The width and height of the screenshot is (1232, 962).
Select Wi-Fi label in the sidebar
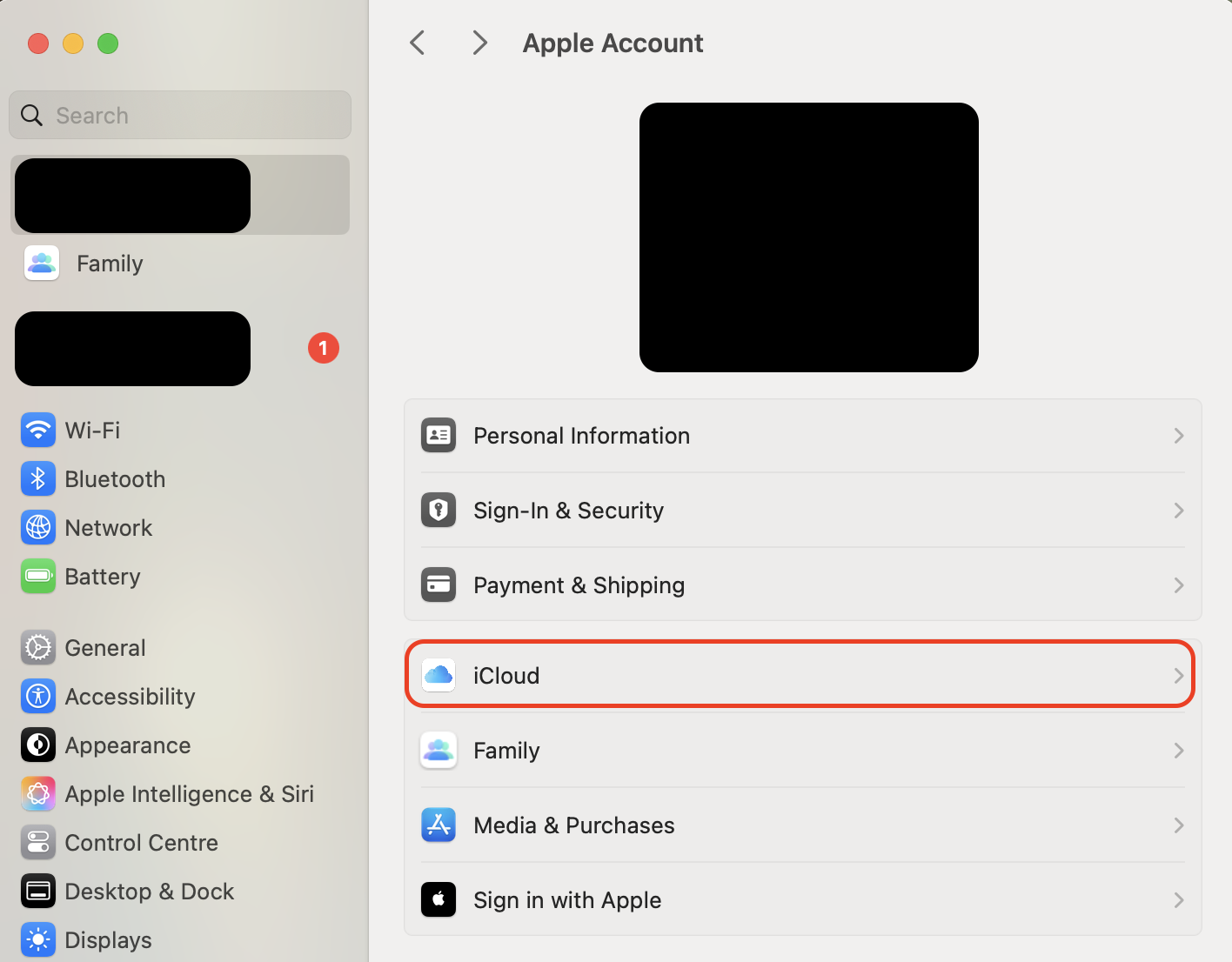pos(92,431)
